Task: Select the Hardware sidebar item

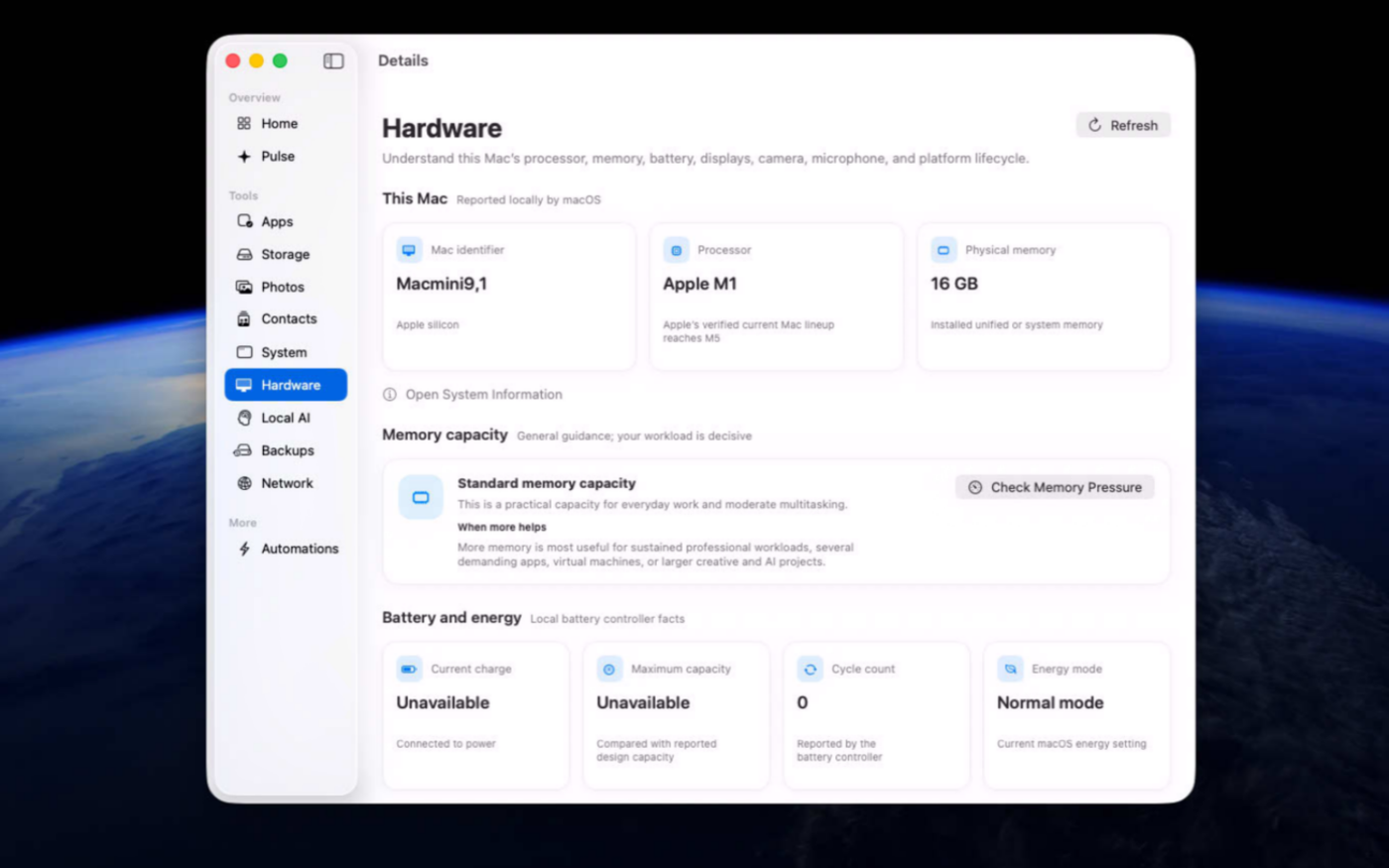Action: 286,385
